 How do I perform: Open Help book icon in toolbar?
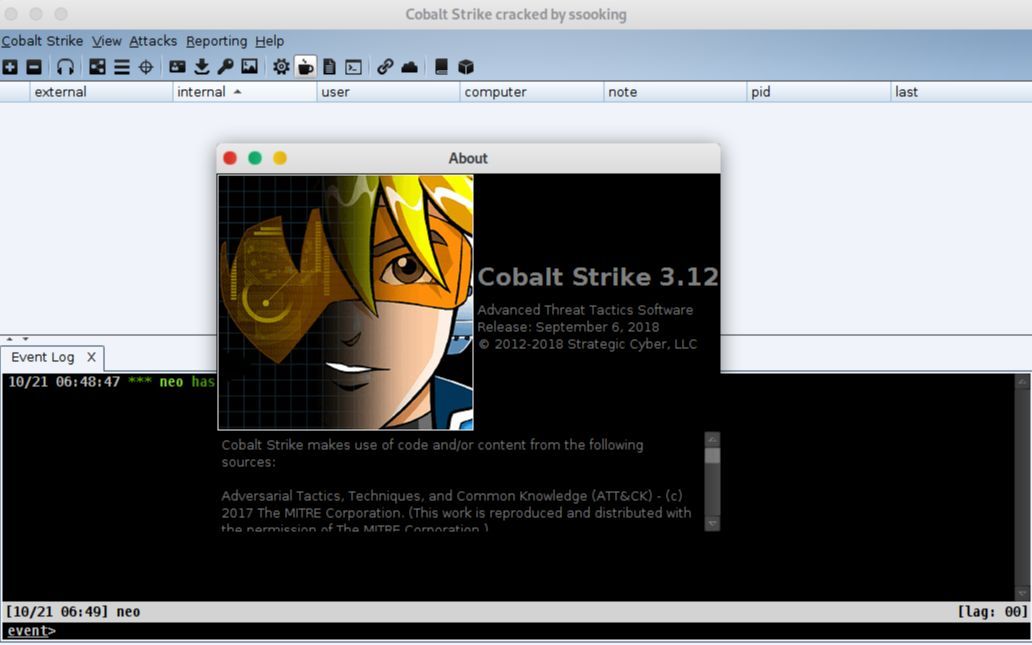click(x=442, y=66)
